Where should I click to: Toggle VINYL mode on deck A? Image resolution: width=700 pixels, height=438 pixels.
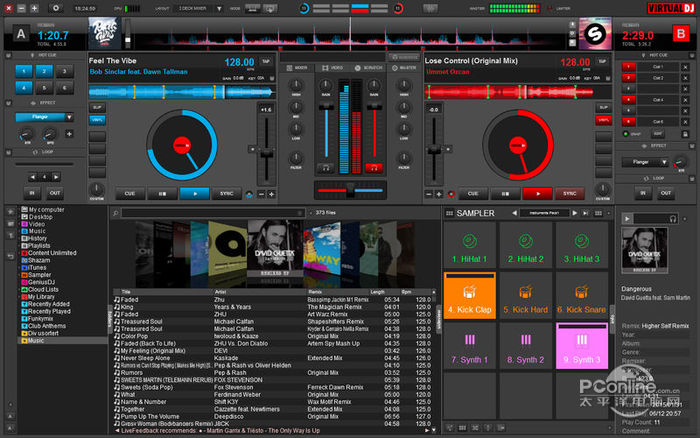[x=98, y=119]
